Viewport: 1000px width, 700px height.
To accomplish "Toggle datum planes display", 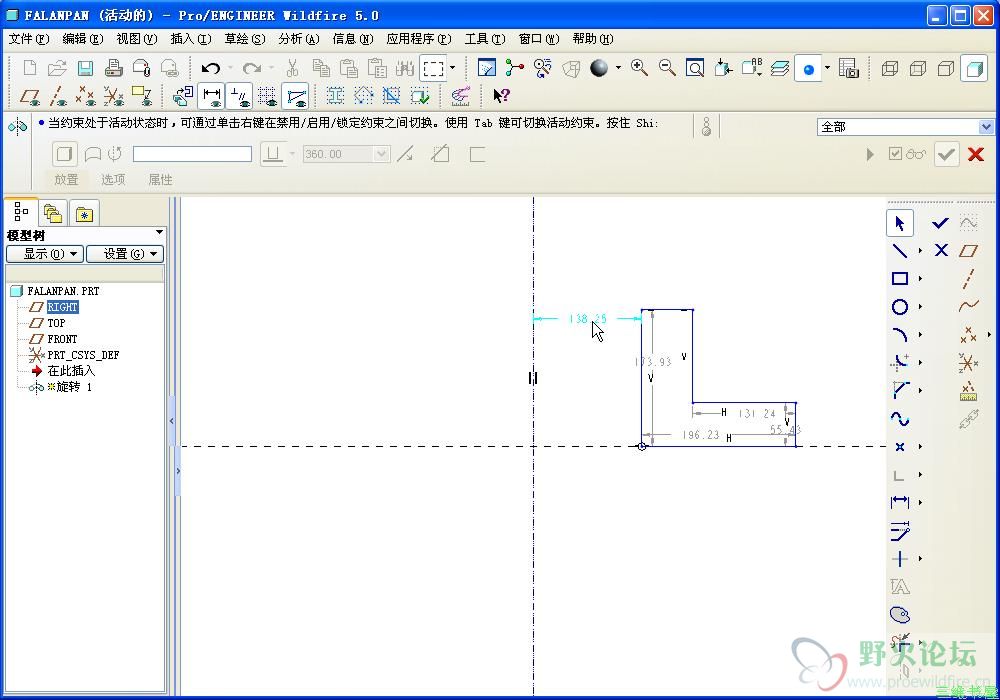I will [29, 96].
